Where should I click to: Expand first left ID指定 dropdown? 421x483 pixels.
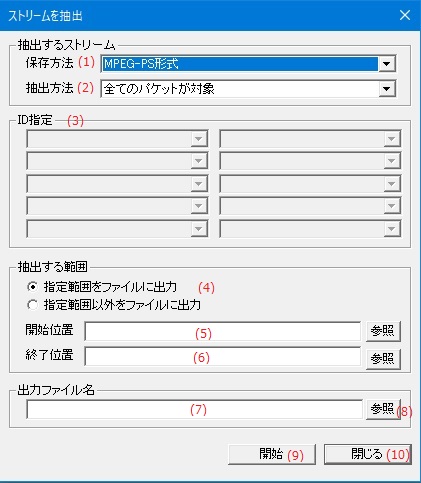point(199,139)
